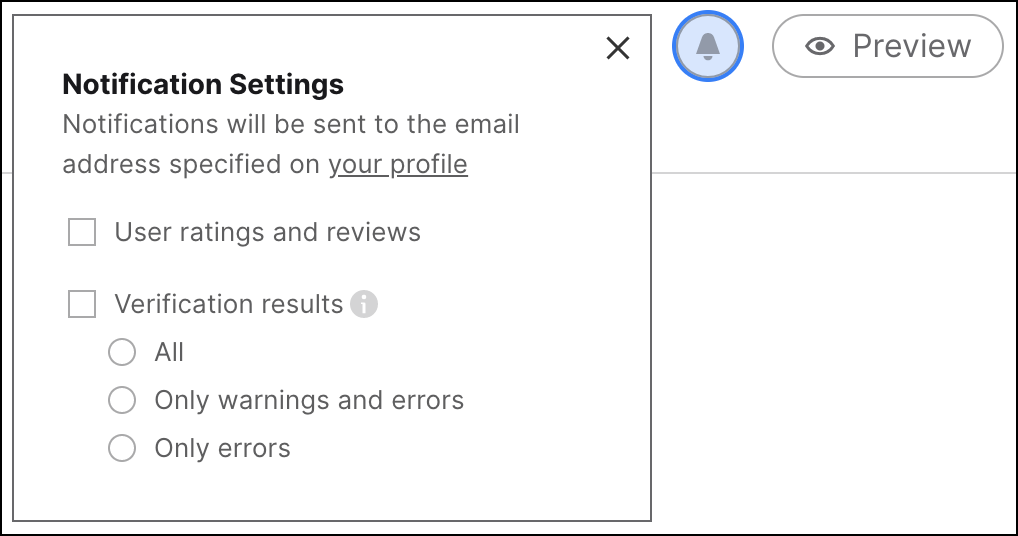Close the Notification Settings popup
The height and width of the screenshot is (536, 1018).
point(617,48)
